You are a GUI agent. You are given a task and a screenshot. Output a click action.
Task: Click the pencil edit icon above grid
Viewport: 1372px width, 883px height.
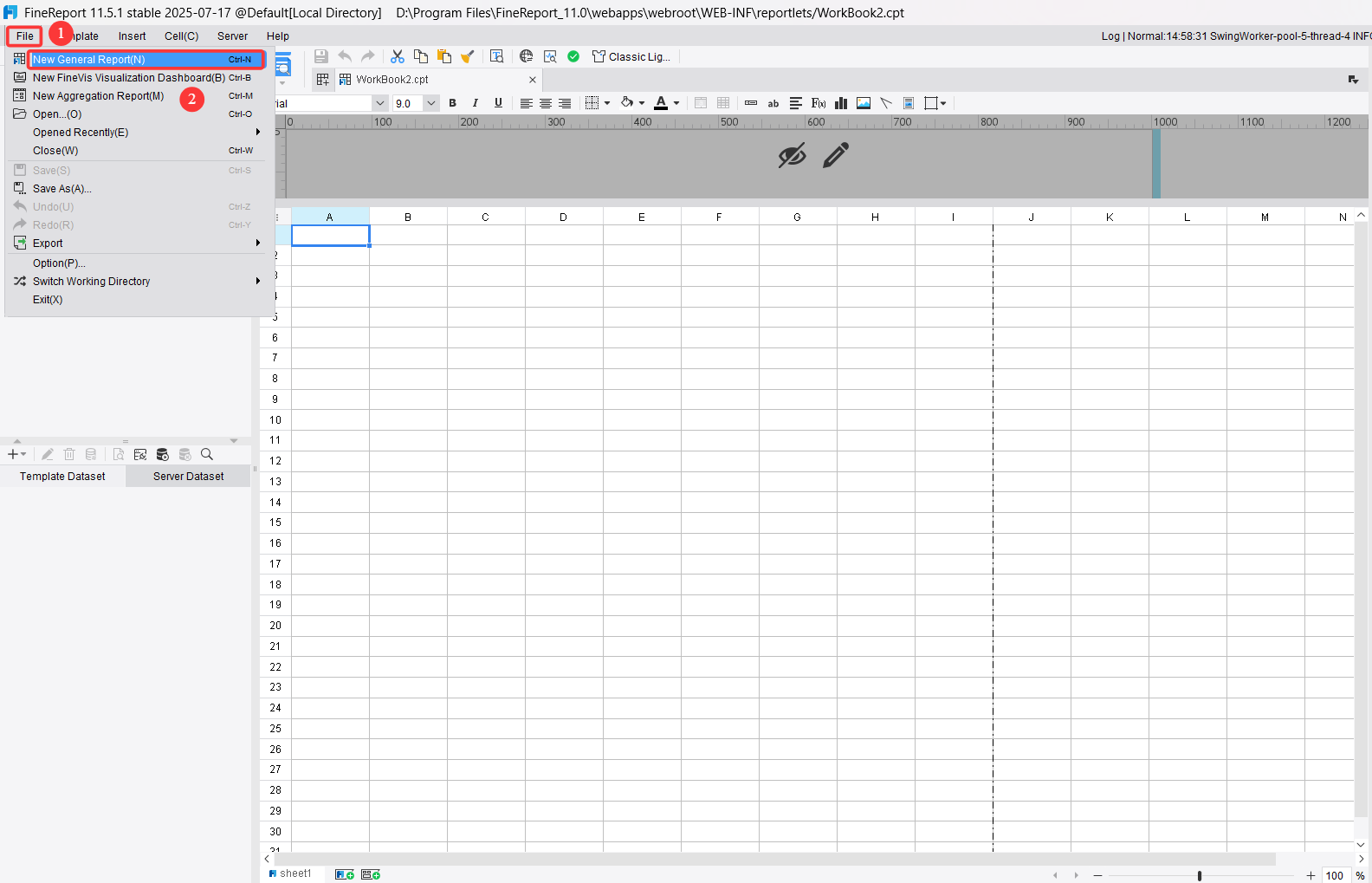[x=836, y=156]
